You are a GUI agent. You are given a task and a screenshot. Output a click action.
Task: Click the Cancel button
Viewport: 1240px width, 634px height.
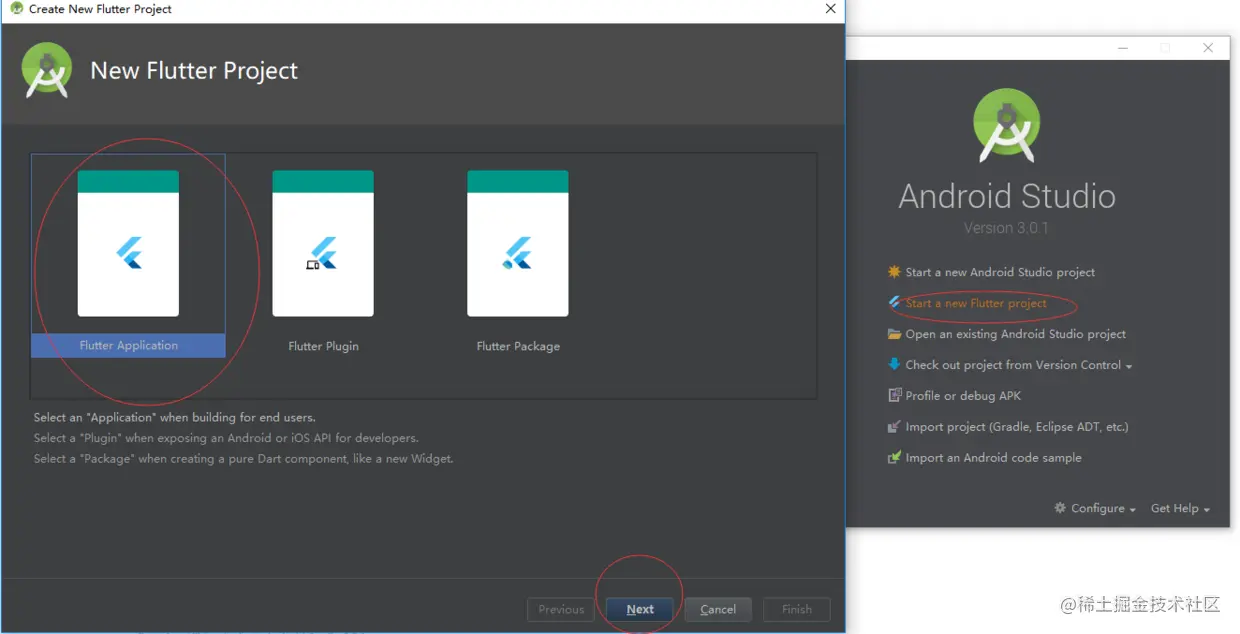[x=718, y=609]
